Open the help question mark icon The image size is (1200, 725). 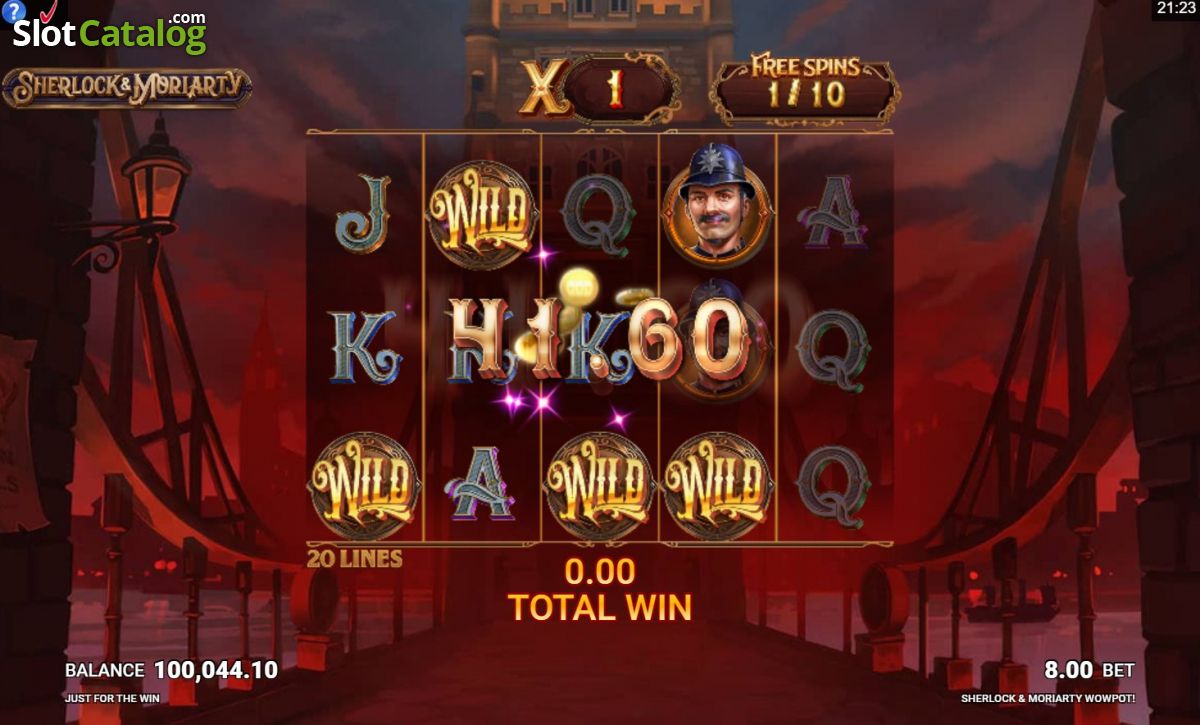pos(12,12)
